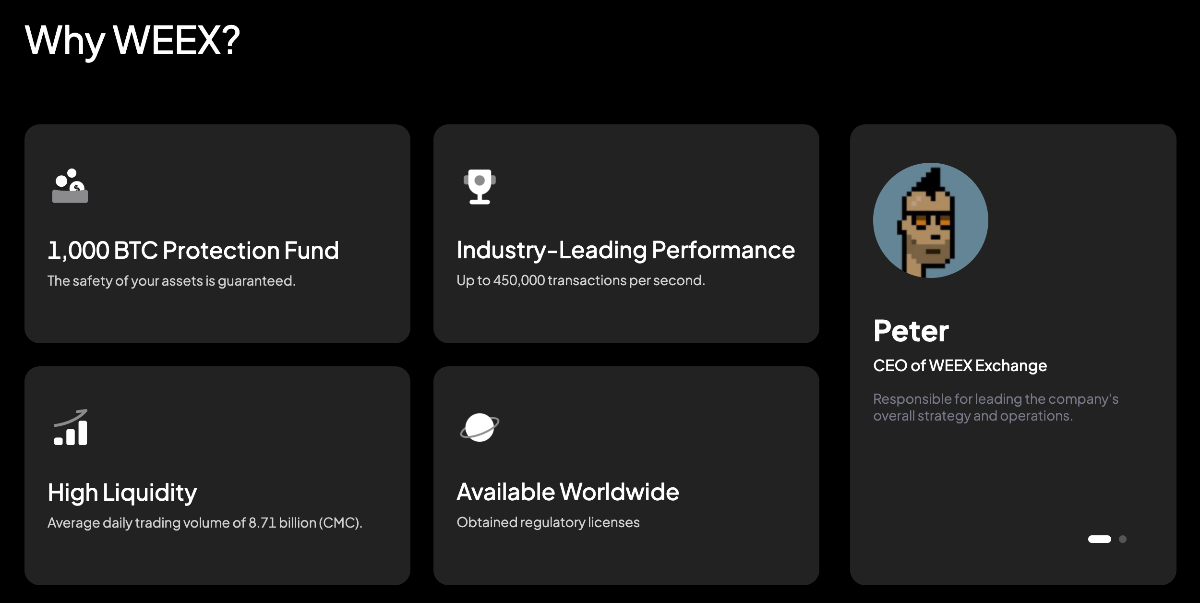Select the active first carousel indicator

point(1099,539)
